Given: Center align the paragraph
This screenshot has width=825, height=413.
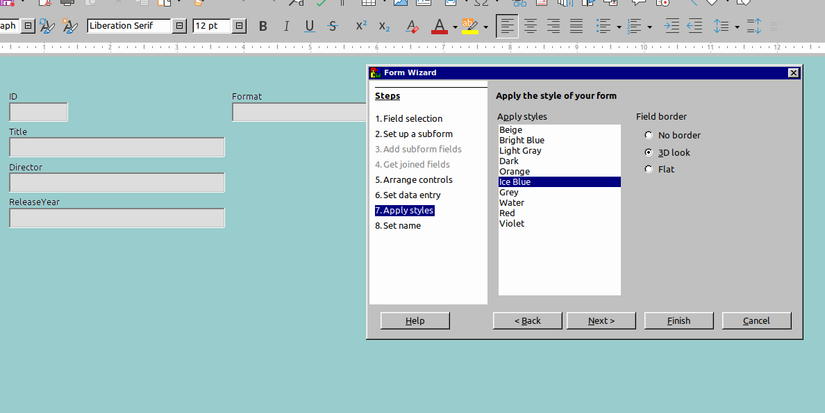Looking at the screenshot, I should point(530,26).
